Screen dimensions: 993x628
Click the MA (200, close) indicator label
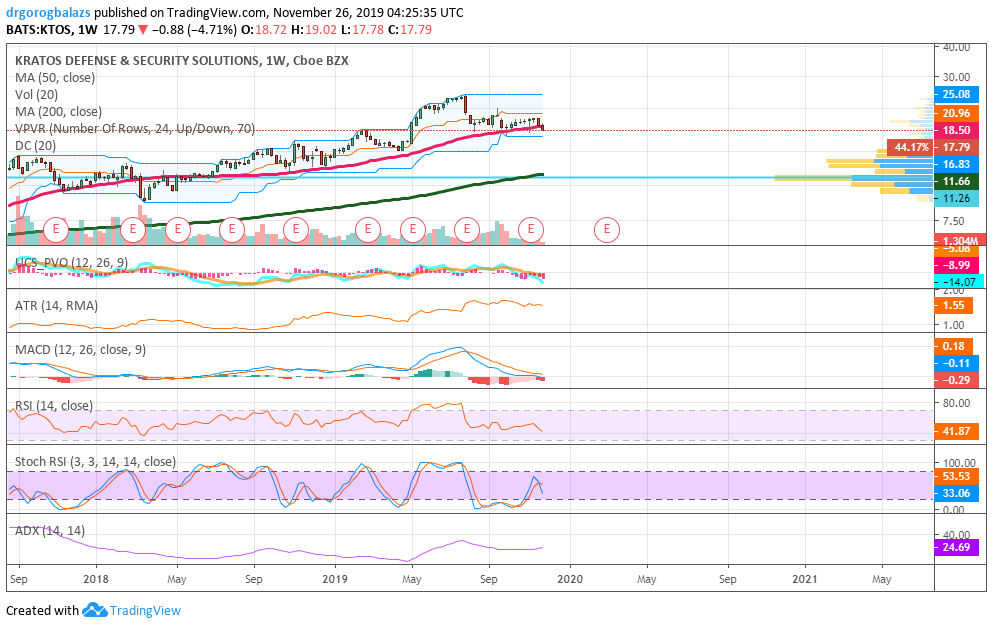tap(58, 112)
